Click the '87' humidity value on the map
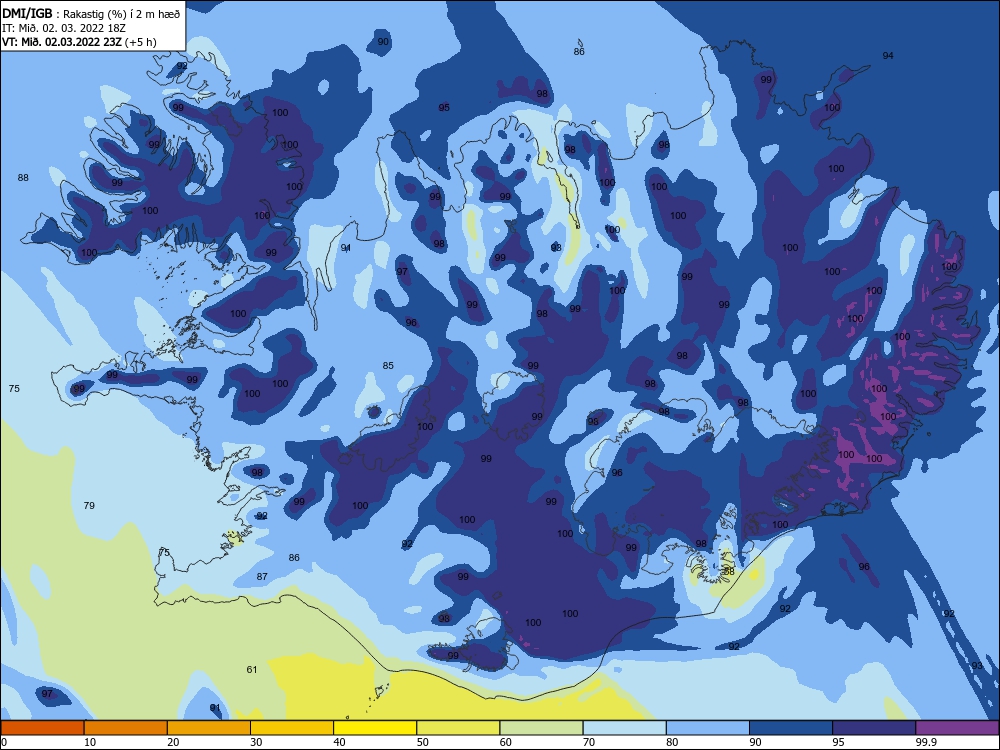1000x750 pixels. click(262, 576)
